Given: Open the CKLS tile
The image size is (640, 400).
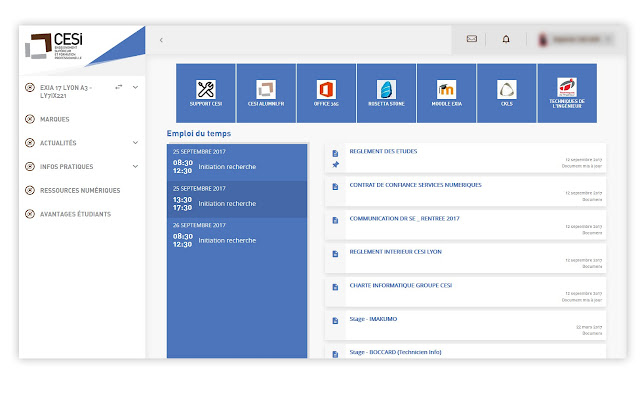Looking at the screenshot, I should tap(506, 93).
